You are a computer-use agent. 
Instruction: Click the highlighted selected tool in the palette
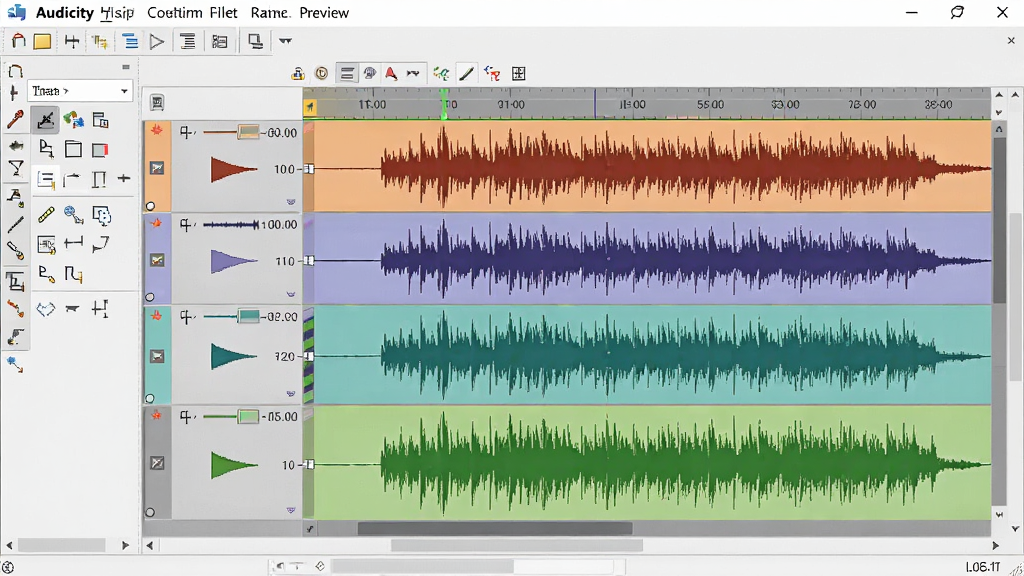[45, 120]
